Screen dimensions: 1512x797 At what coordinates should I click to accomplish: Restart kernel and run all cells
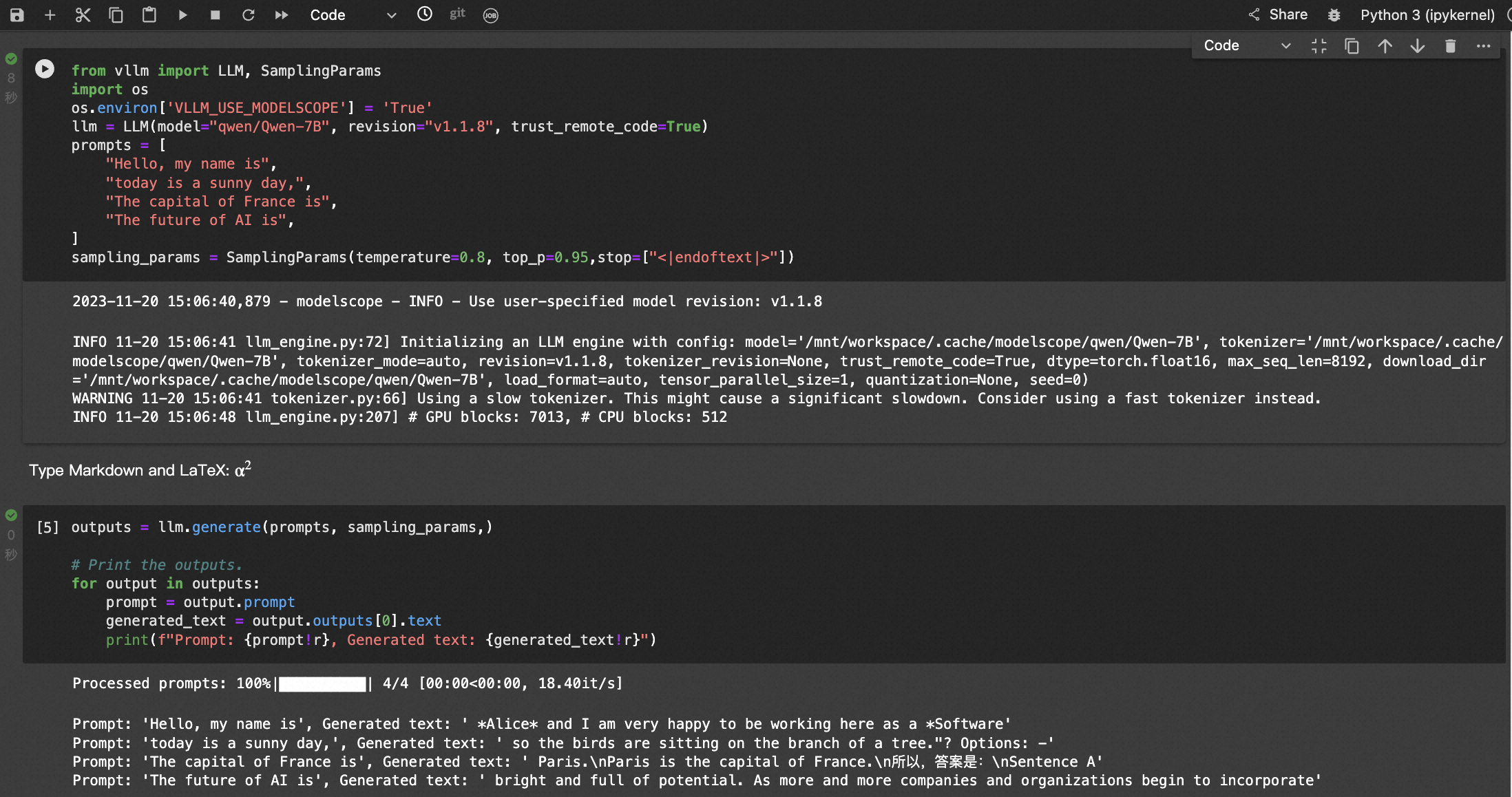282,14
